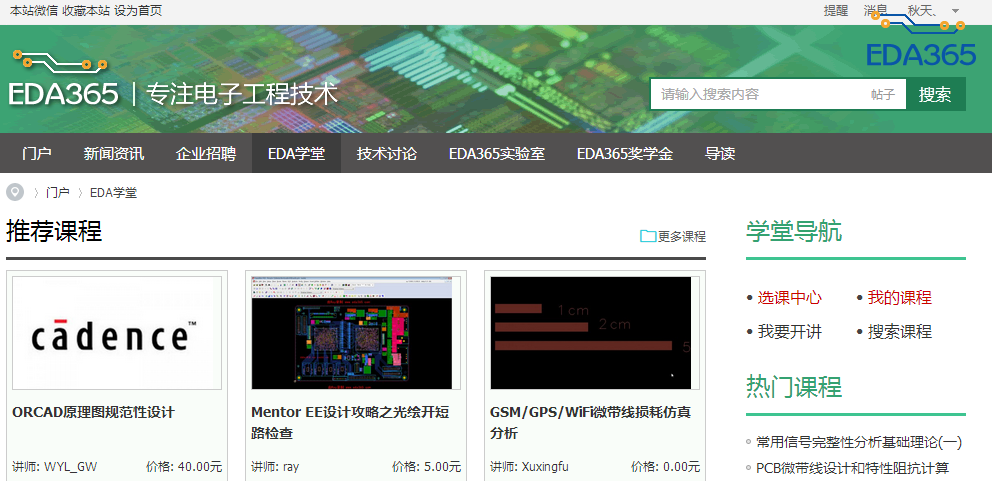Click the 秋天 username link
The width and height of the screenshot is (992, 481).
(922, 11)
